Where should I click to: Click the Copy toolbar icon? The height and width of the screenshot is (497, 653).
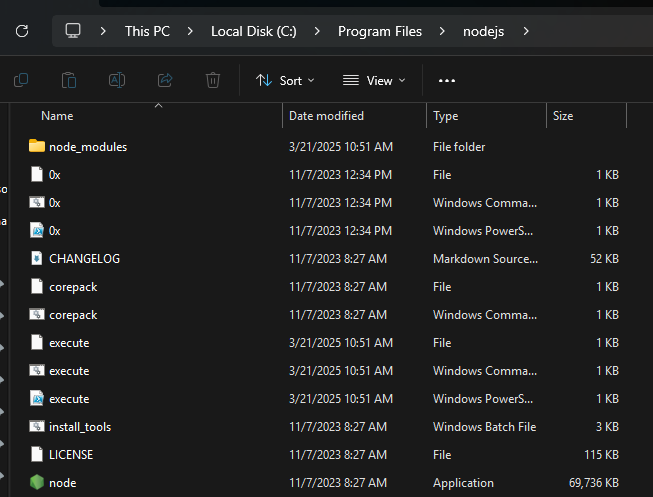[x=21, y=80]
